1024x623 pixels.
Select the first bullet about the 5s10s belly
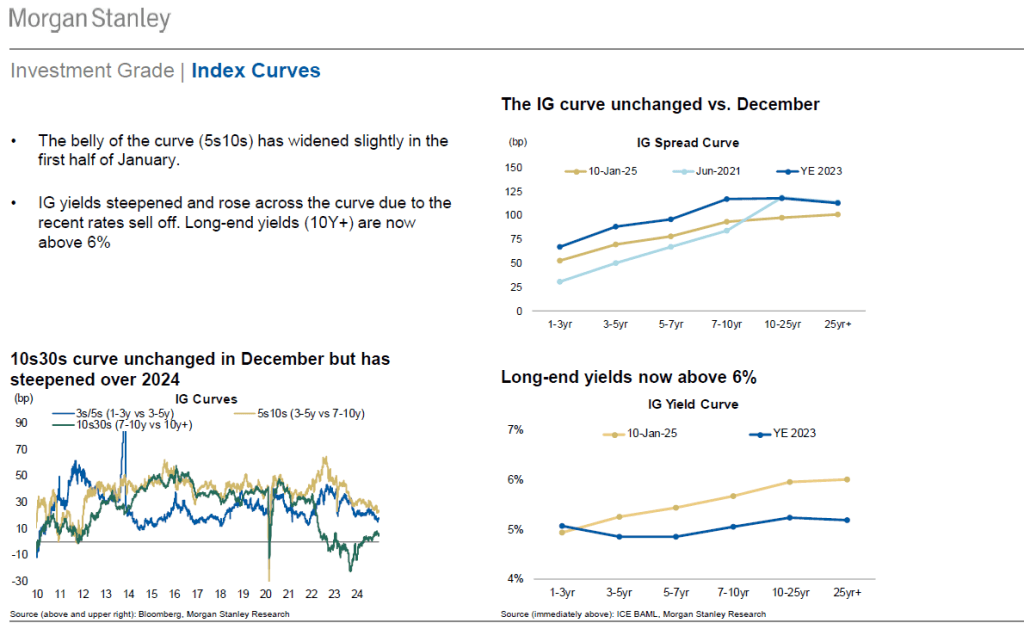pyautogui.click(x=242, y=150)
